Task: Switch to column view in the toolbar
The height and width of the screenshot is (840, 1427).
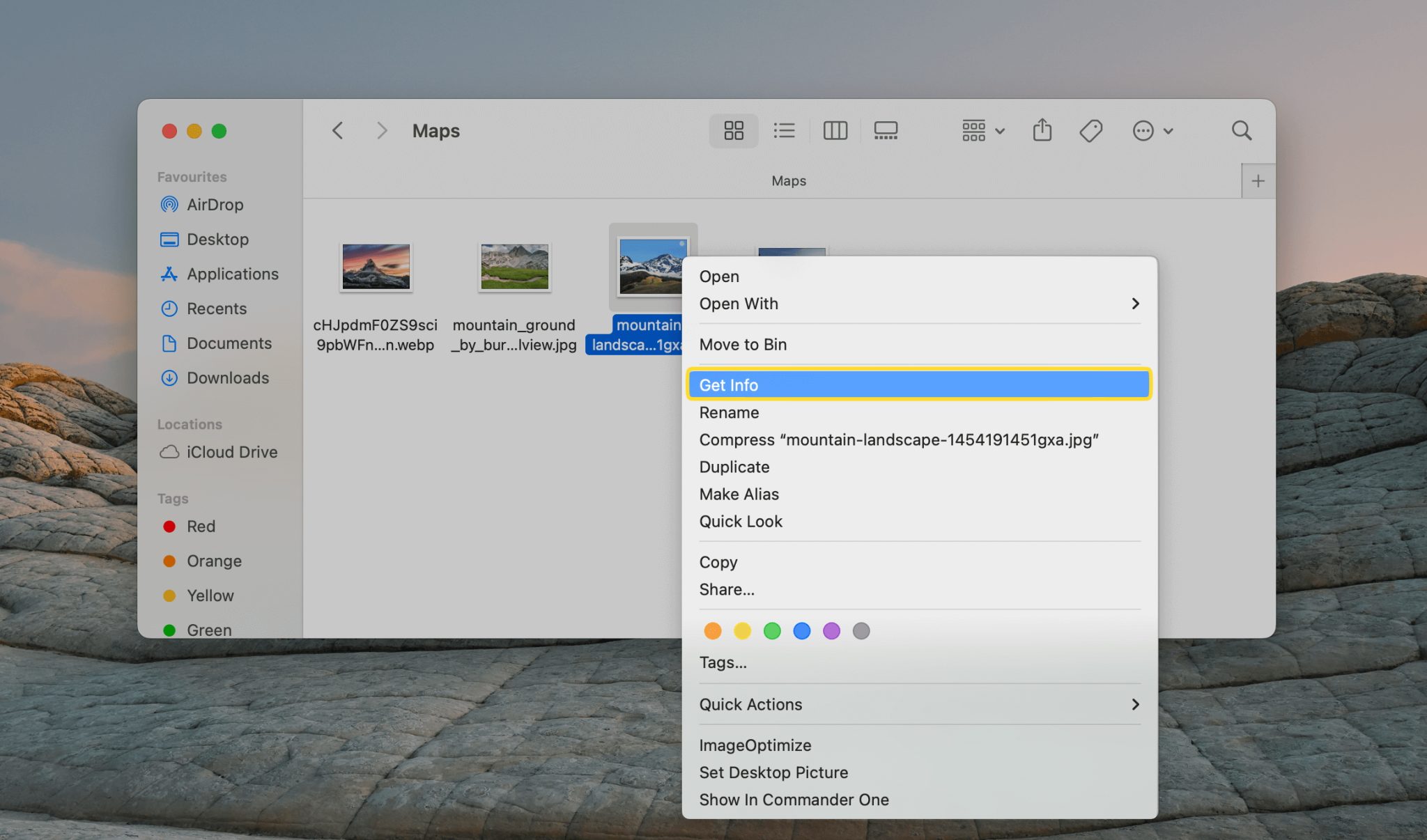Action: tap(835, 130)
